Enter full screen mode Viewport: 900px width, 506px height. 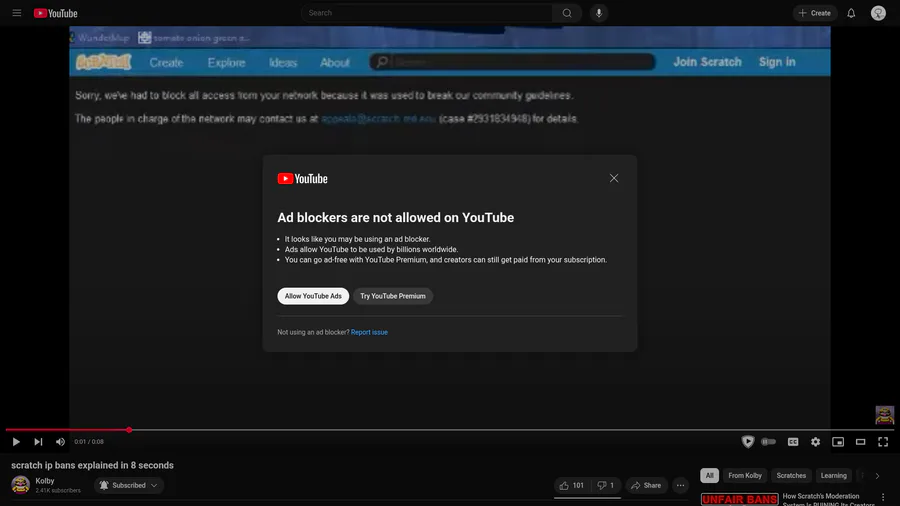click(x=883, y=442)
